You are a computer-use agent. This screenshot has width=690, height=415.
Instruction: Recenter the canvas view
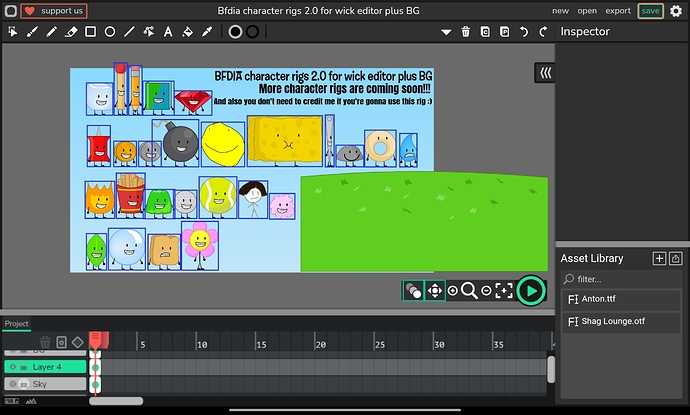[x=504, y=291]
